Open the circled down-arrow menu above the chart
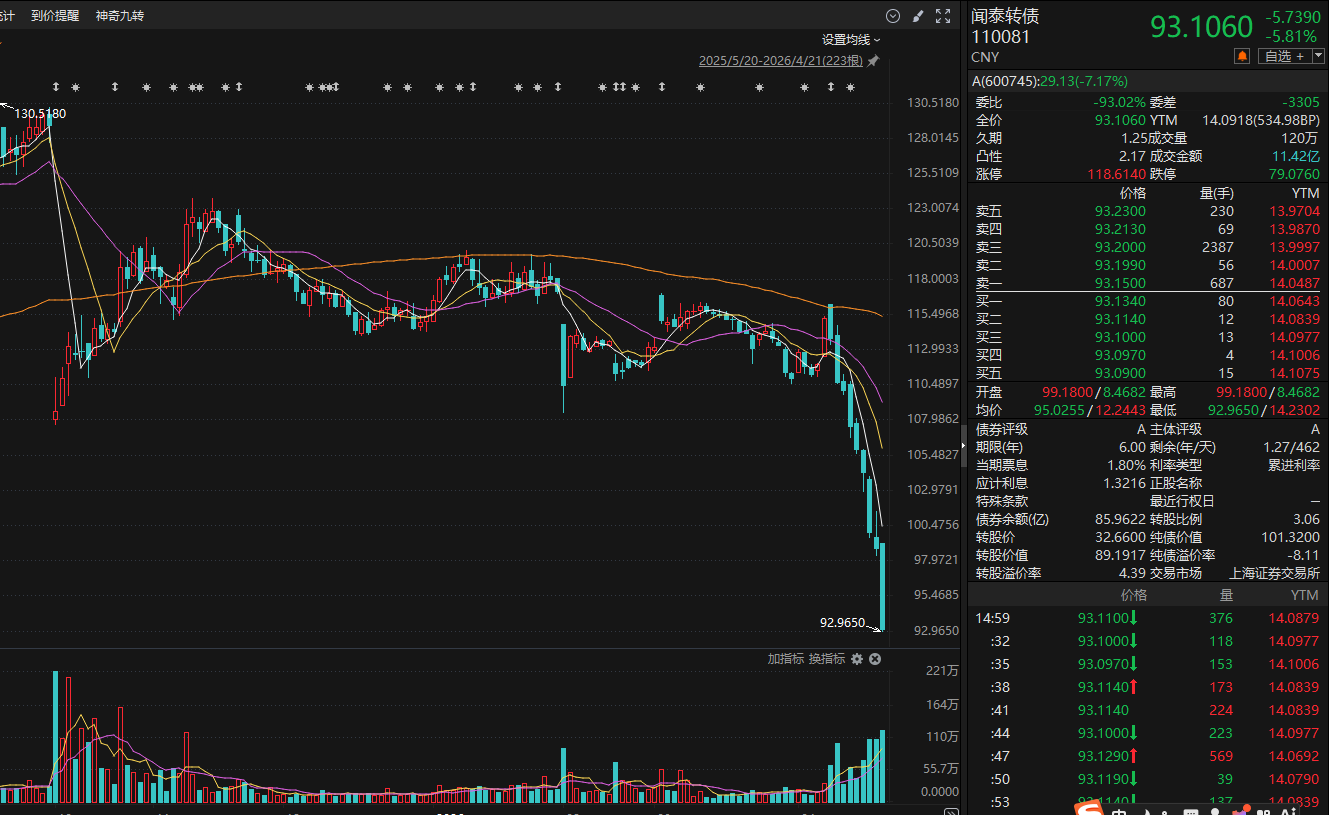 (894, 16)
